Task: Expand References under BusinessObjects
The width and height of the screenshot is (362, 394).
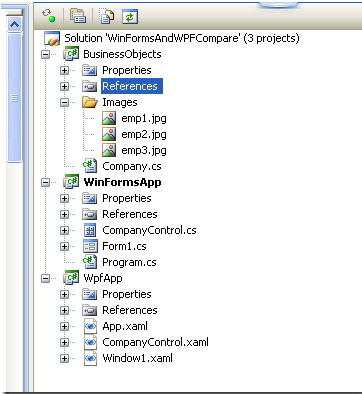Action: coord(64,86)
